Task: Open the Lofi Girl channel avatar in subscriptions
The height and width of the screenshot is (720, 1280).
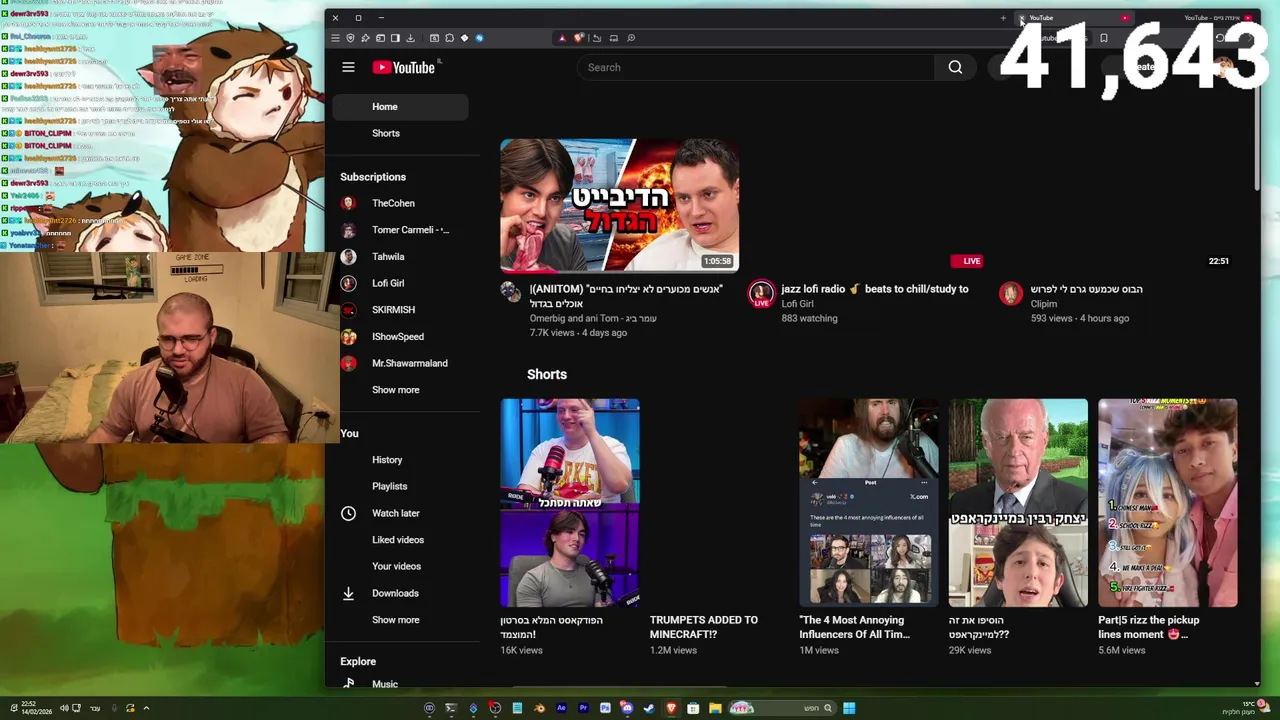Action: click(348, 283)
